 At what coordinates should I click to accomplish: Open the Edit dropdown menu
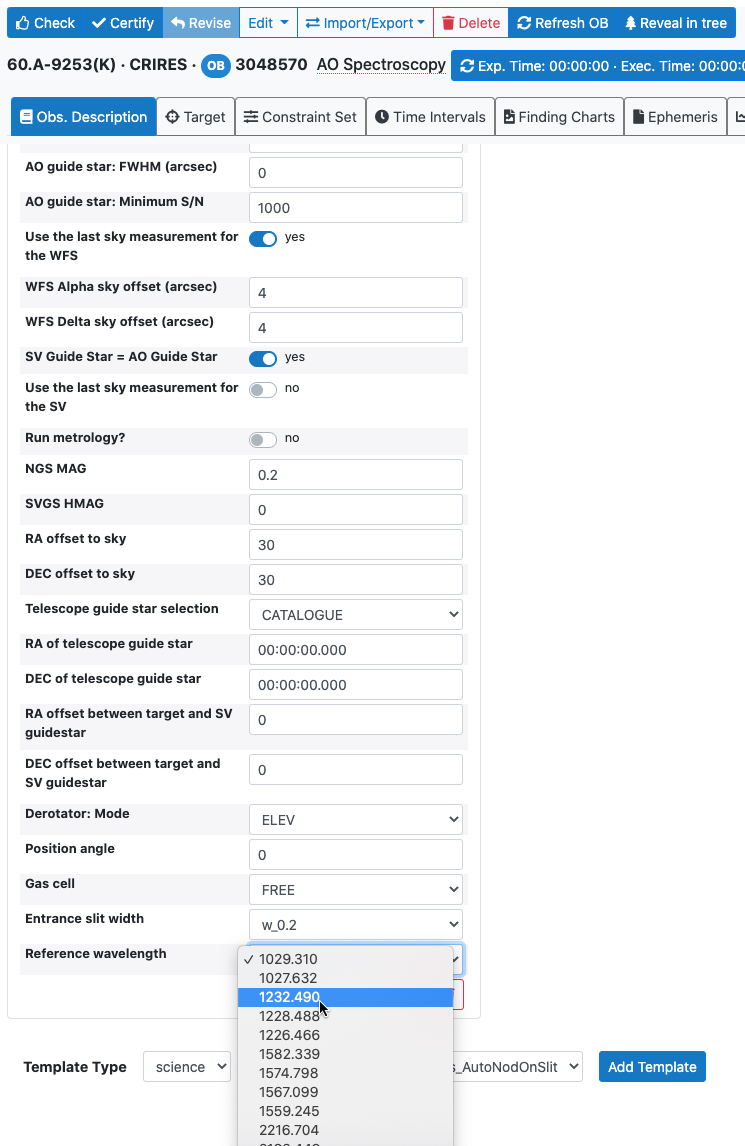(x=268, y=22)
